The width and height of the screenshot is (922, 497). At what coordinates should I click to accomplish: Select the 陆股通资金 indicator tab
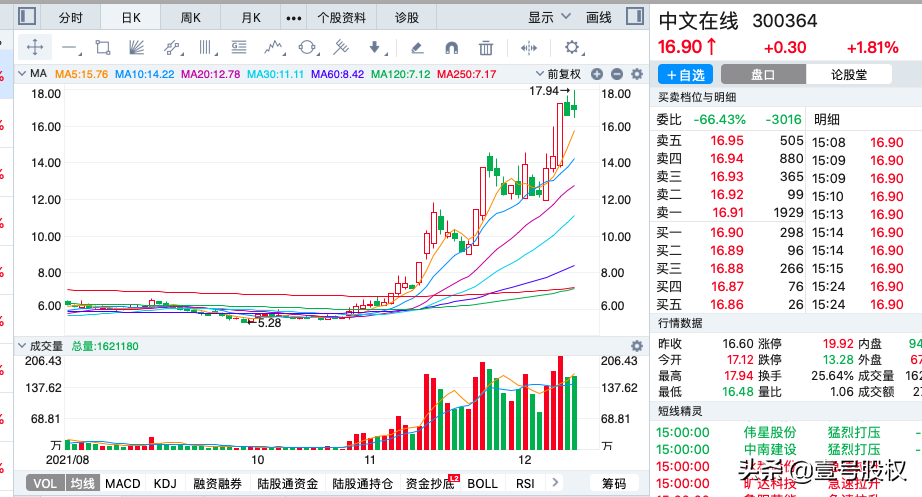tap(288, 483)
